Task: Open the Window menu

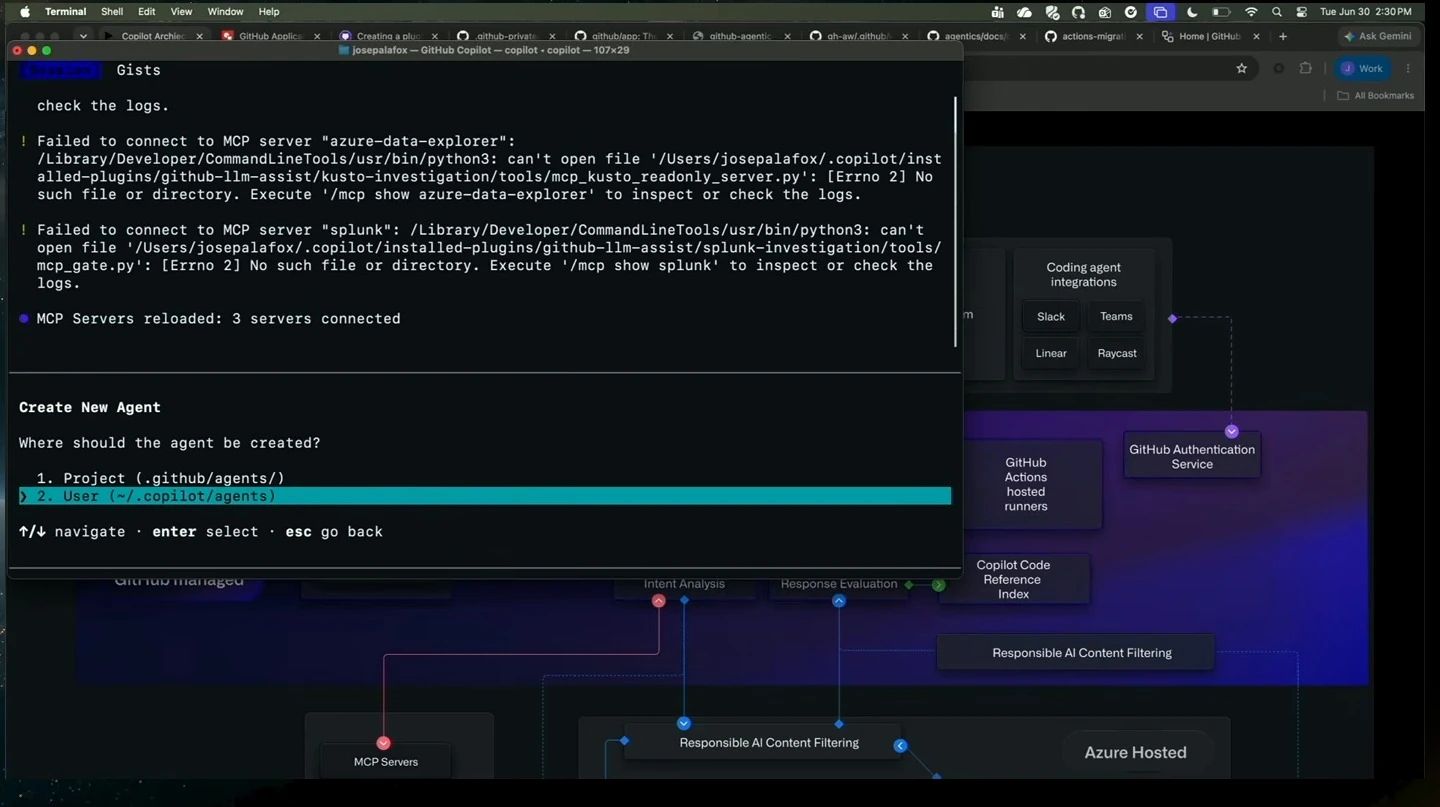Action: click(225, 11)
